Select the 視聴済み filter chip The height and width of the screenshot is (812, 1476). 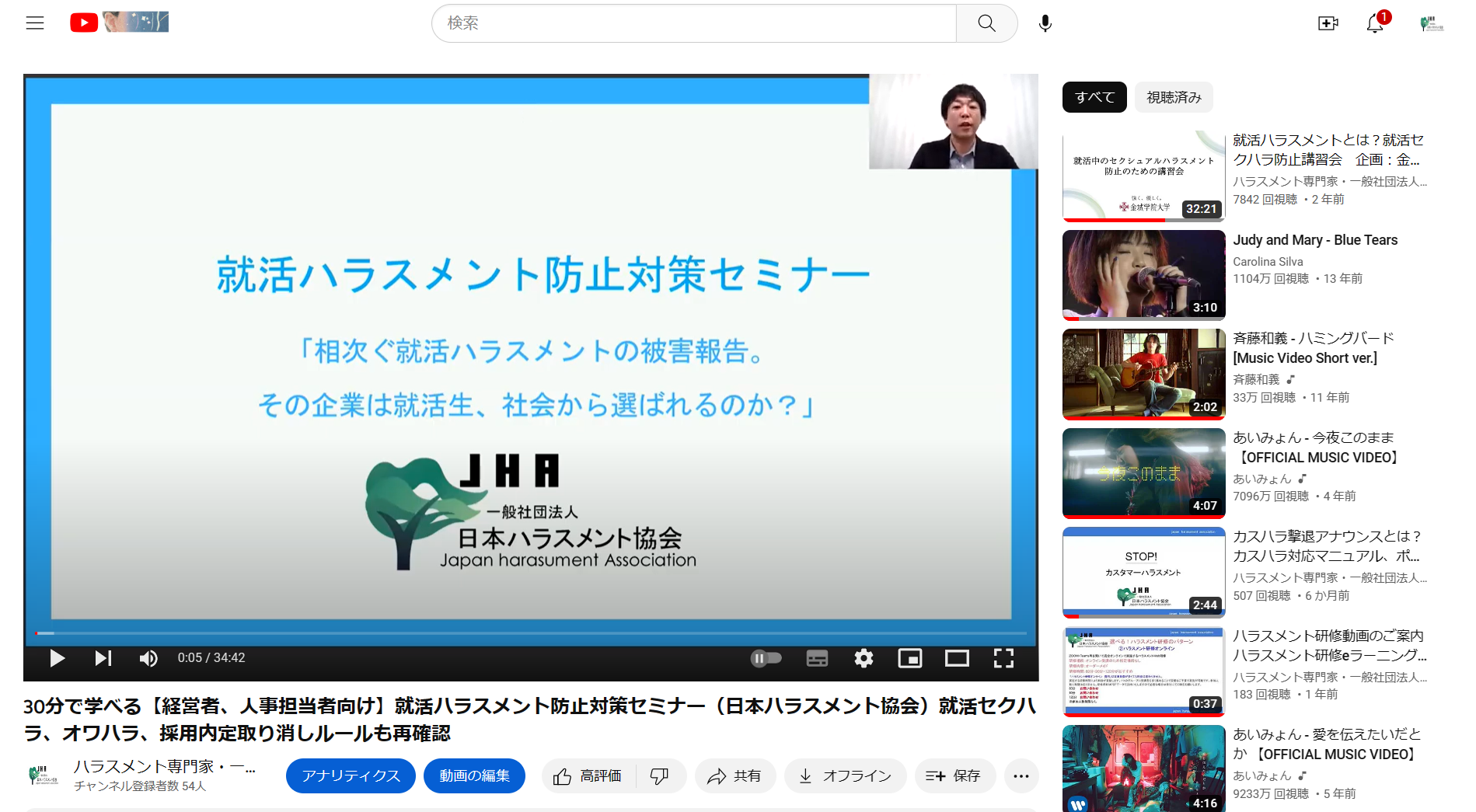(x=1174, y=97)
